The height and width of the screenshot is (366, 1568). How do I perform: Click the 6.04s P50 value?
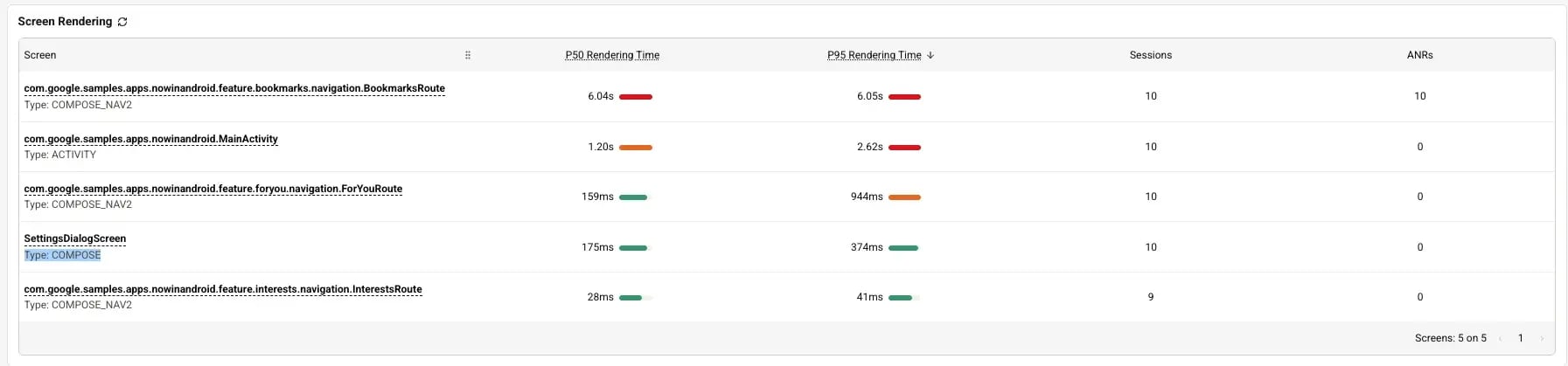601,96
